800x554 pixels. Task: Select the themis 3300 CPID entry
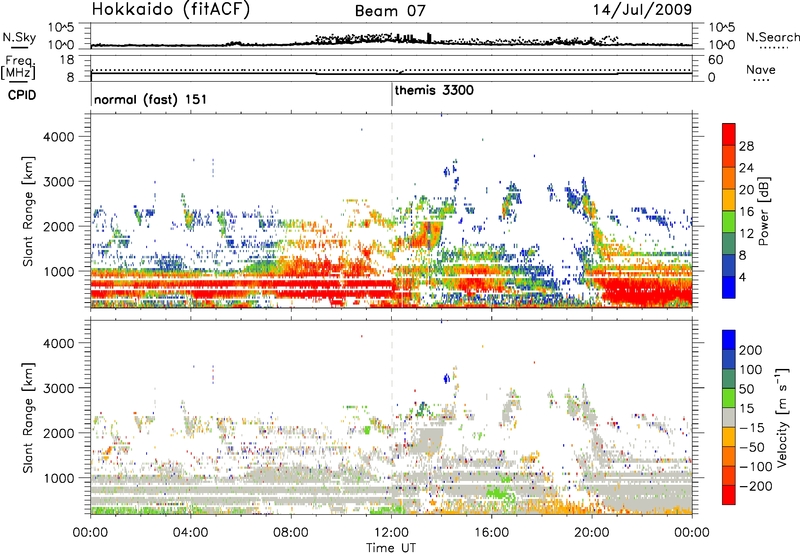(x=434, y=90)
